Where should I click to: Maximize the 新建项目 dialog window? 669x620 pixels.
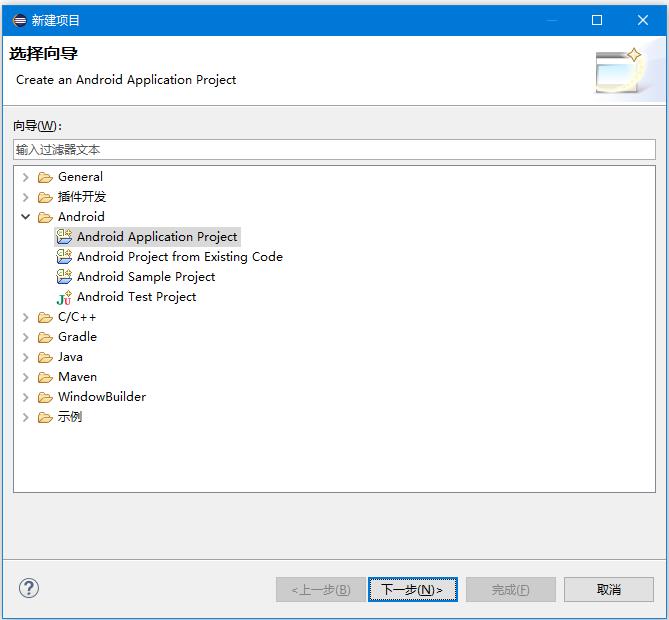click(597, 20)
